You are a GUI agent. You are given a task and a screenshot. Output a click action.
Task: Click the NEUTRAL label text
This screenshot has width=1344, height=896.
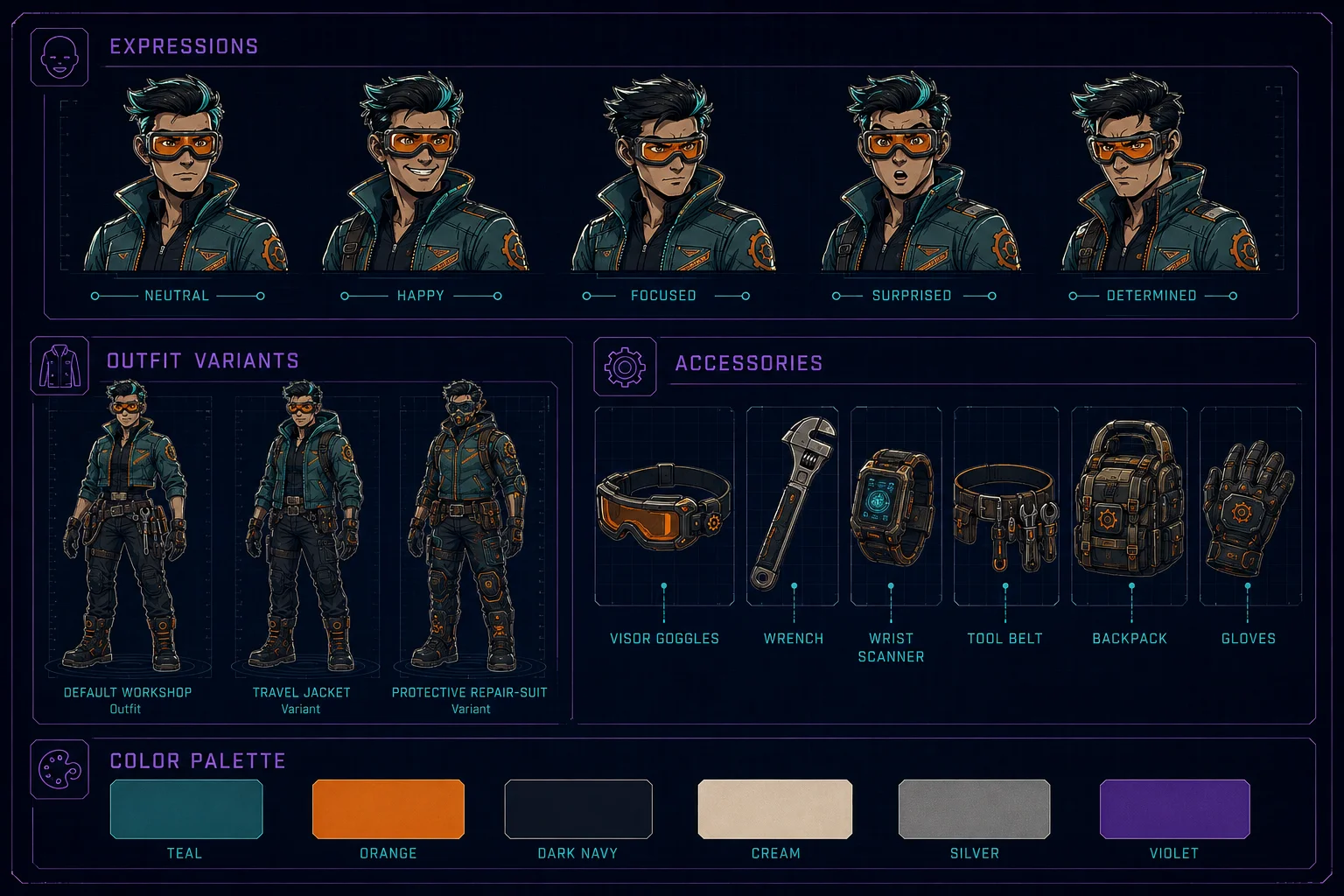177,296
